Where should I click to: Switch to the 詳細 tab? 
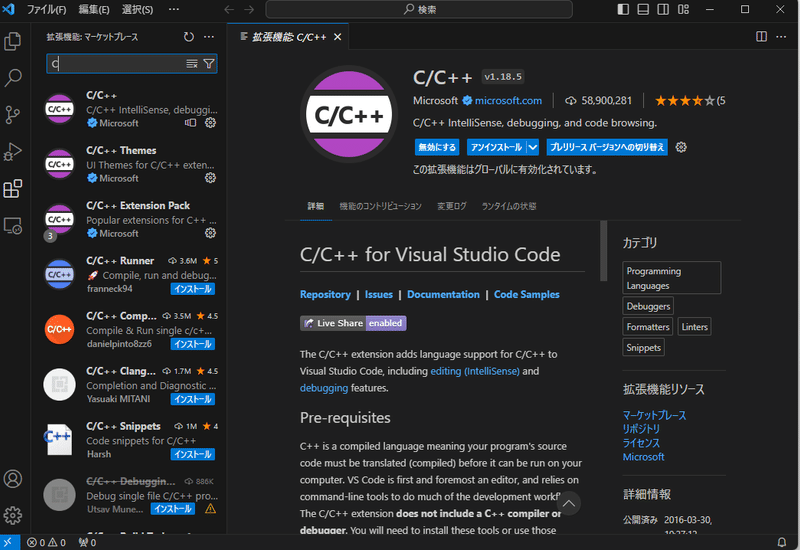316,206
